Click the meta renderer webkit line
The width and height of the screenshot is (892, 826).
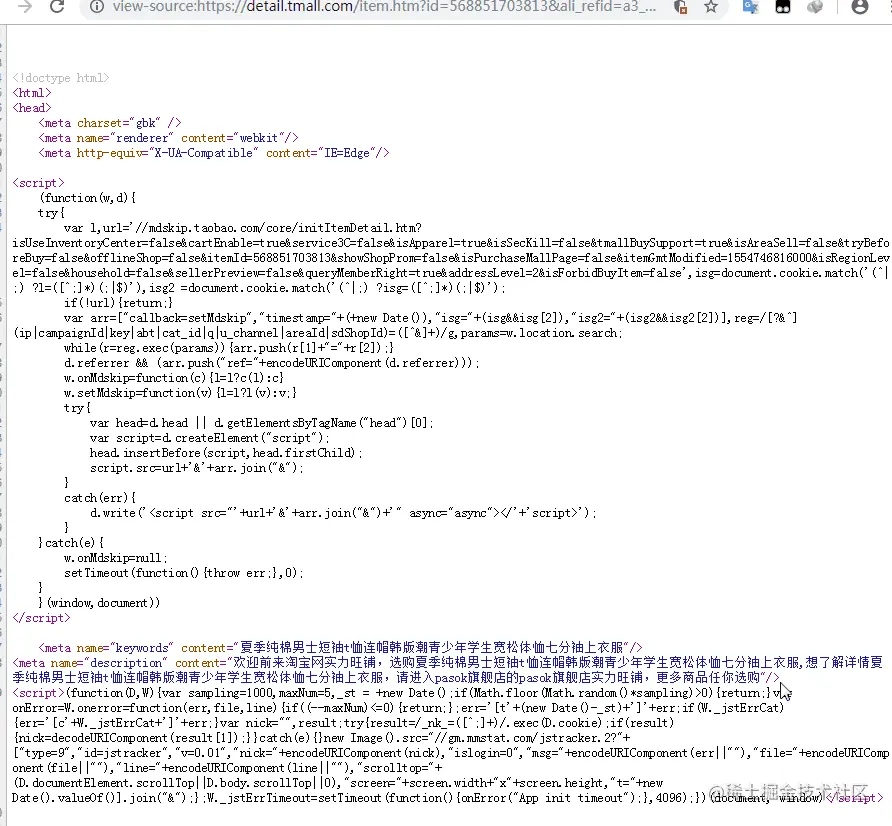point(168,138)
